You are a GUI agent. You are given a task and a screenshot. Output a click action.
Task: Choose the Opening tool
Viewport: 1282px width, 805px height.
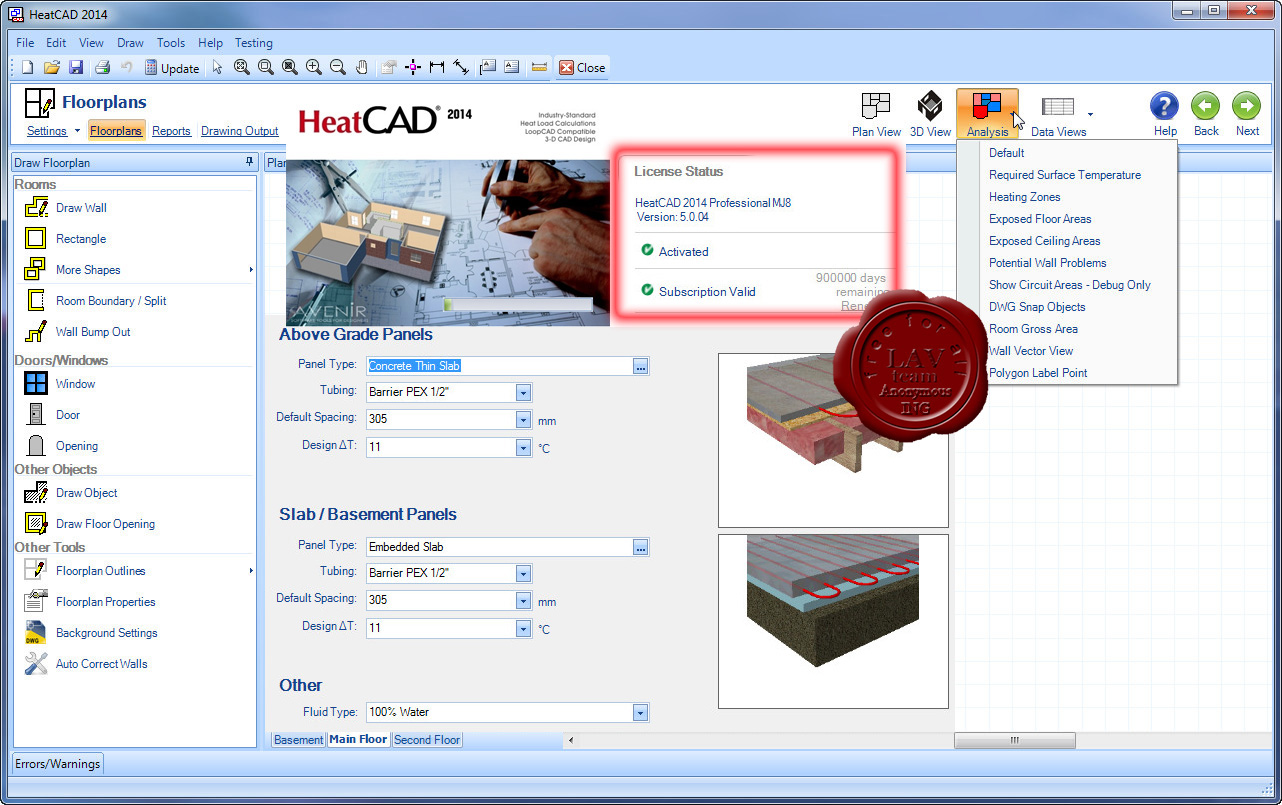pyautogui.click(x=77, y=446)
